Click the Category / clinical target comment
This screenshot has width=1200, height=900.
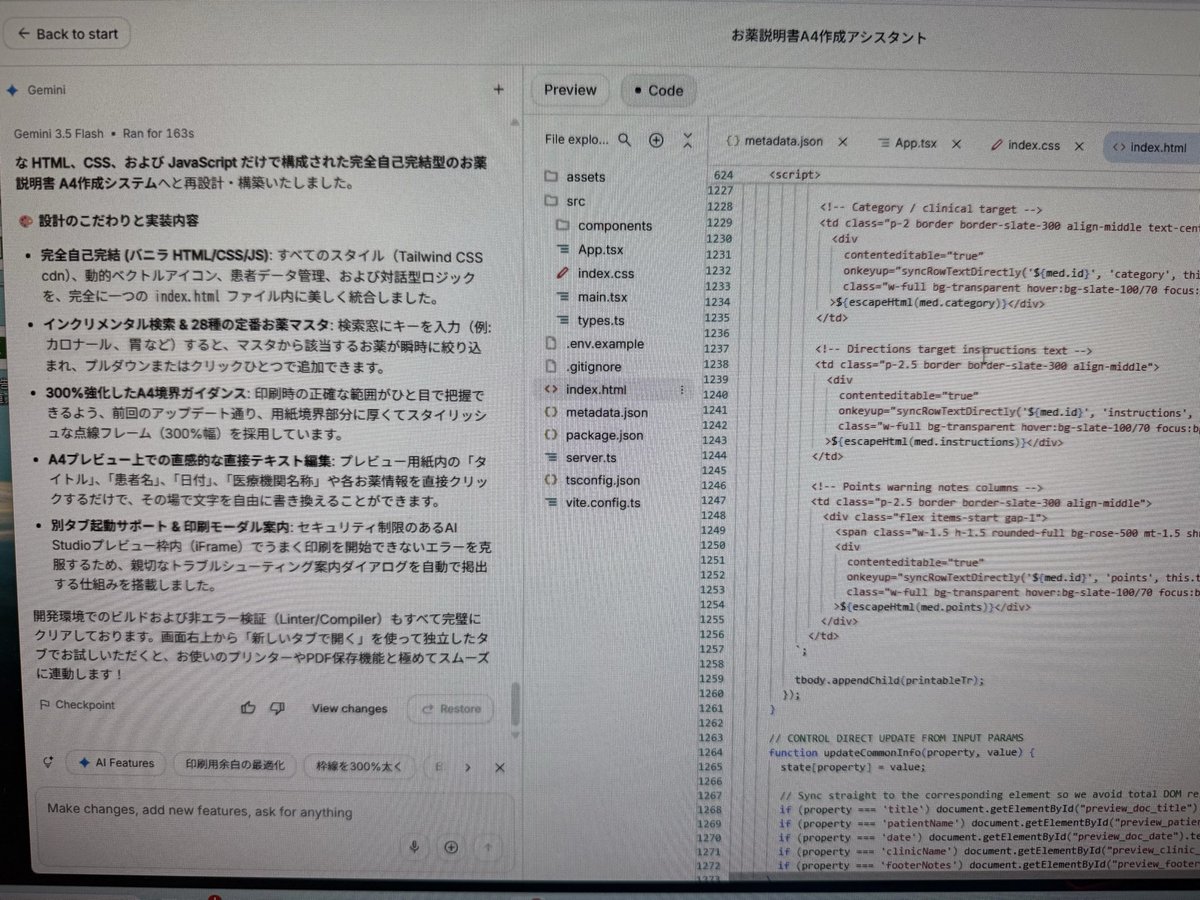pos(931,209)
